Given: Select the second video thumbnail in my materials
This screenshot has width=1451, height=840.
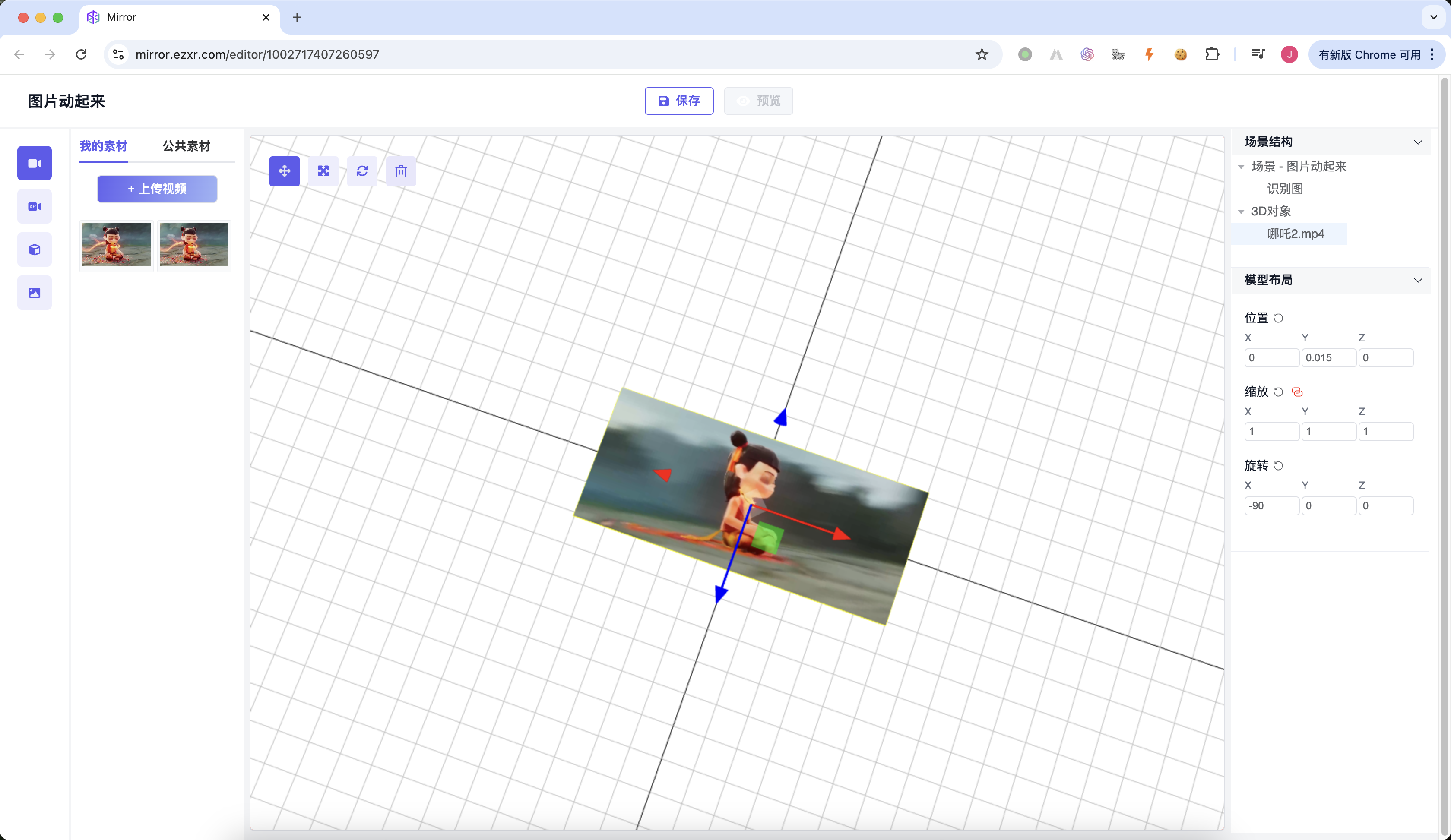Looking at the screenshot, I should [x=194, y=244].
